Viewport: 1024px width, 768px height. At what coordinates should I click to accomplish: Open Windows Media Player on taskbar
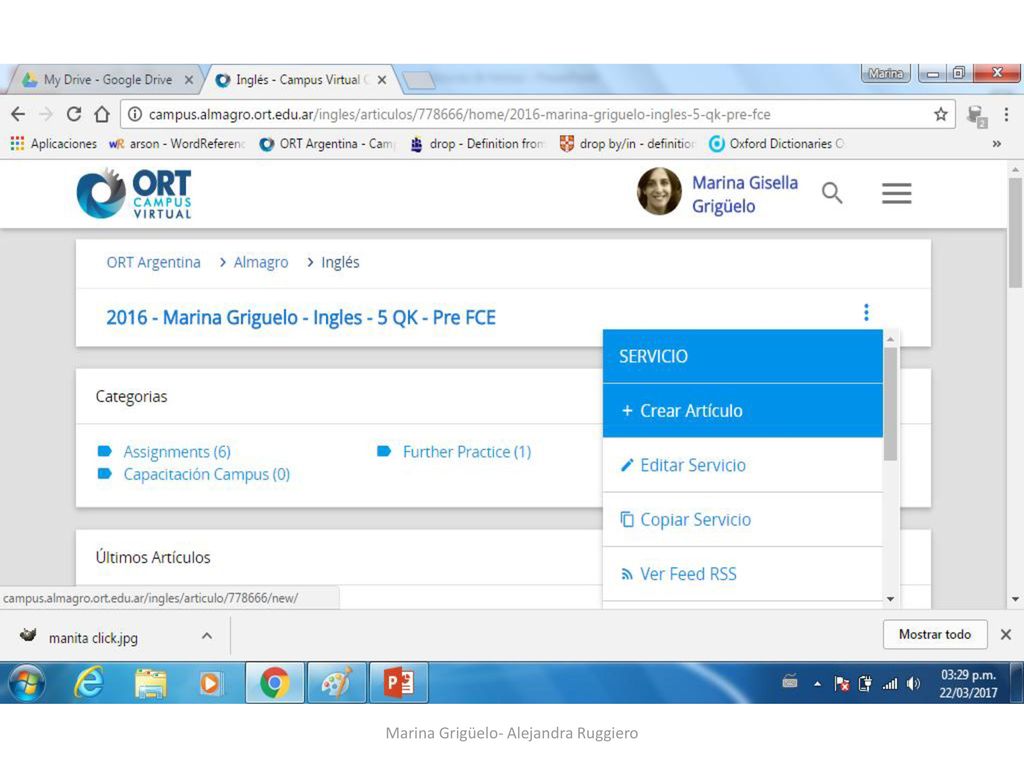point(210,682)
